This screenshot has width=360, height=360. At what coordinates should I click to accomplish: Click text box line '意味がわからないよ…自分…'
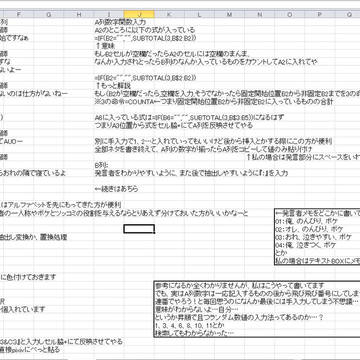(x=198, y=310)
